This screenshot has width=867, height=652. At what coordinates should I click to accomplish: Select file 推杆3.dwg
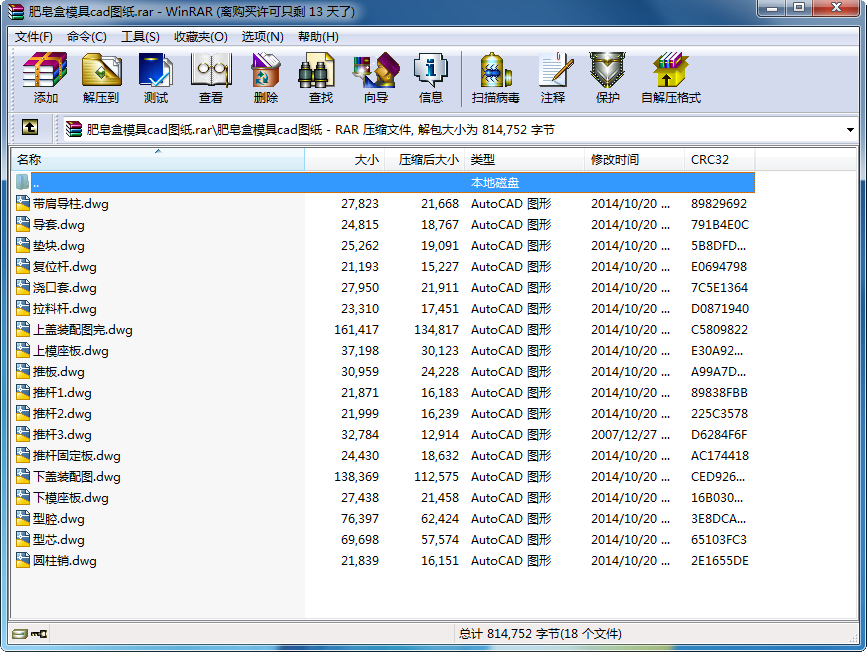pyautogui.click(x=62, y=435)
